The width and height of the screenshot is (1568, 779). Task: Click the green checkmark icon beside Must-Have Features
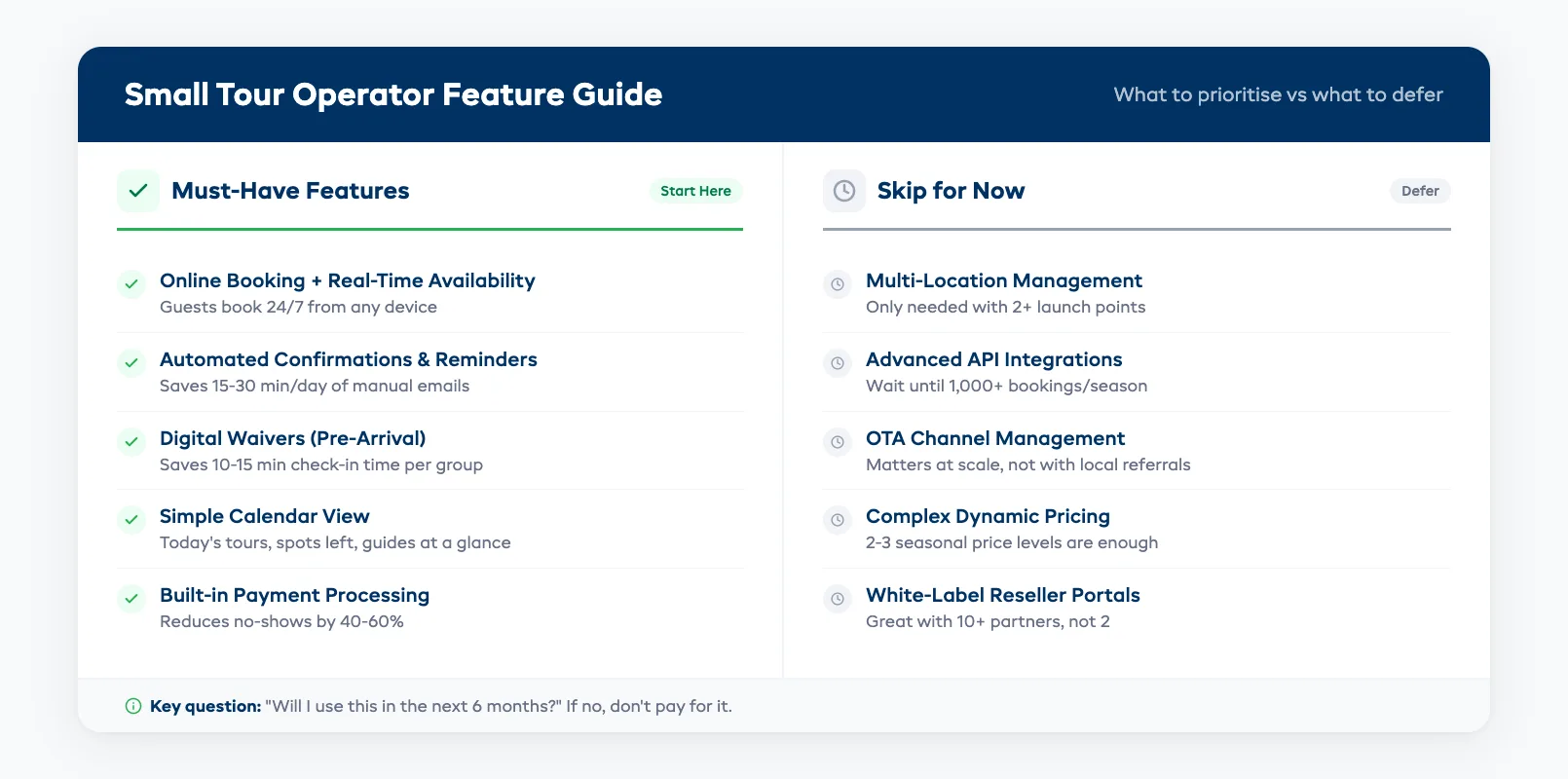point(138,191)
